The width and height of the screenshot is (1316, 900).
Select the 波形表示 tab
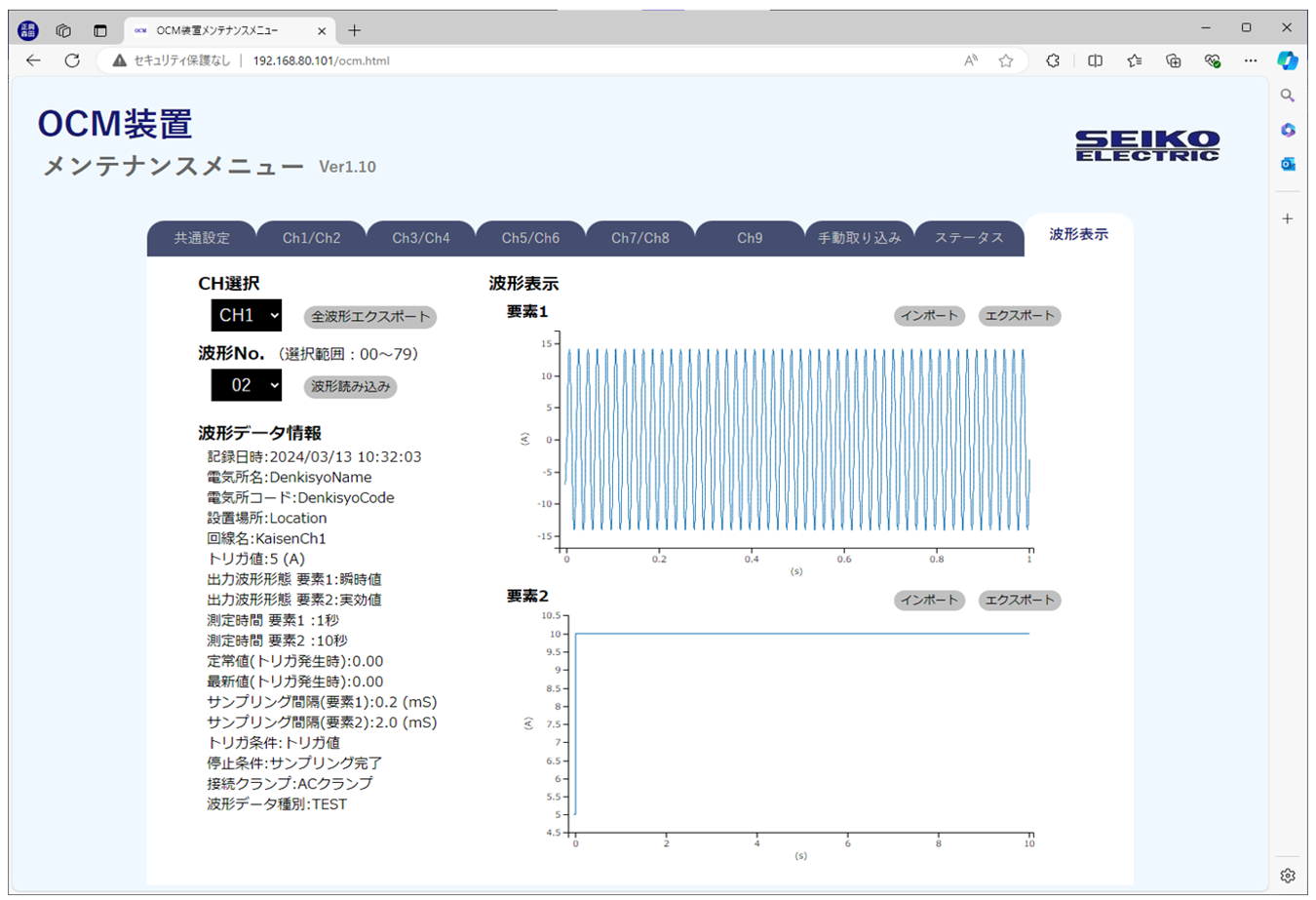click(x=1078, y=234)
